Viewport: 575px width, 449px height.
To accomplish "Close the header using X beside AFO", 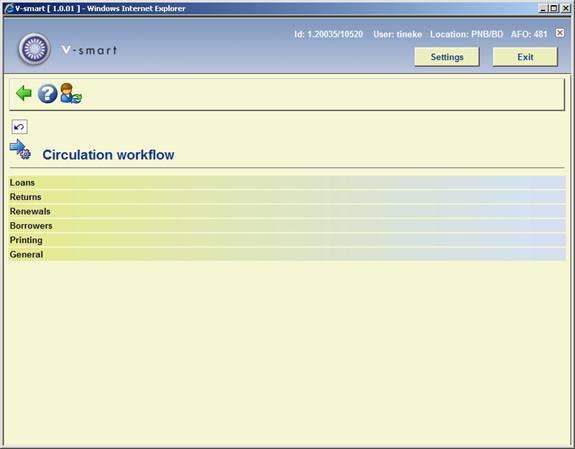I will click(560, 33).
